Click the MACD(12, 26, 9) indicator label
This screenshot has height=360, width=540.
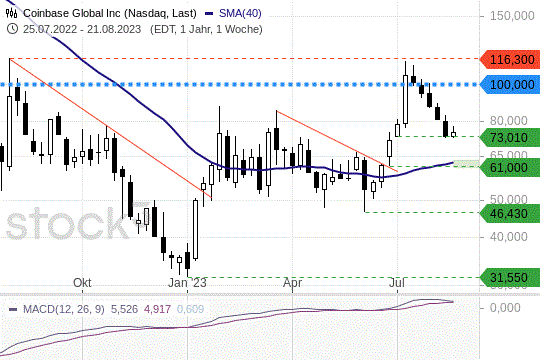point(64,309)
